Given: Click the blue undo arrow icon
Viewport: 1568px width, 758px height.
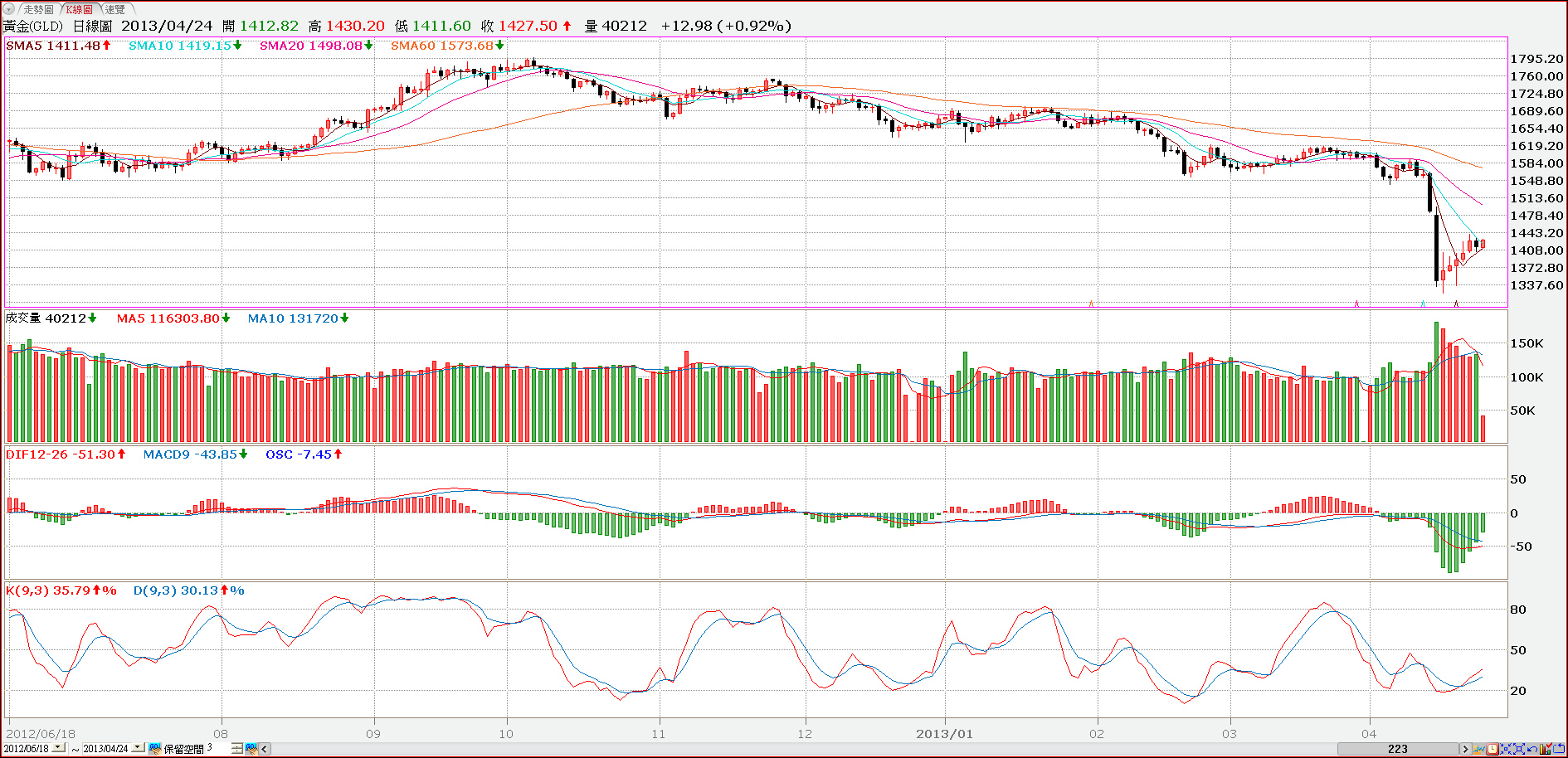Looking at the screenshot, I should 1532,750.
